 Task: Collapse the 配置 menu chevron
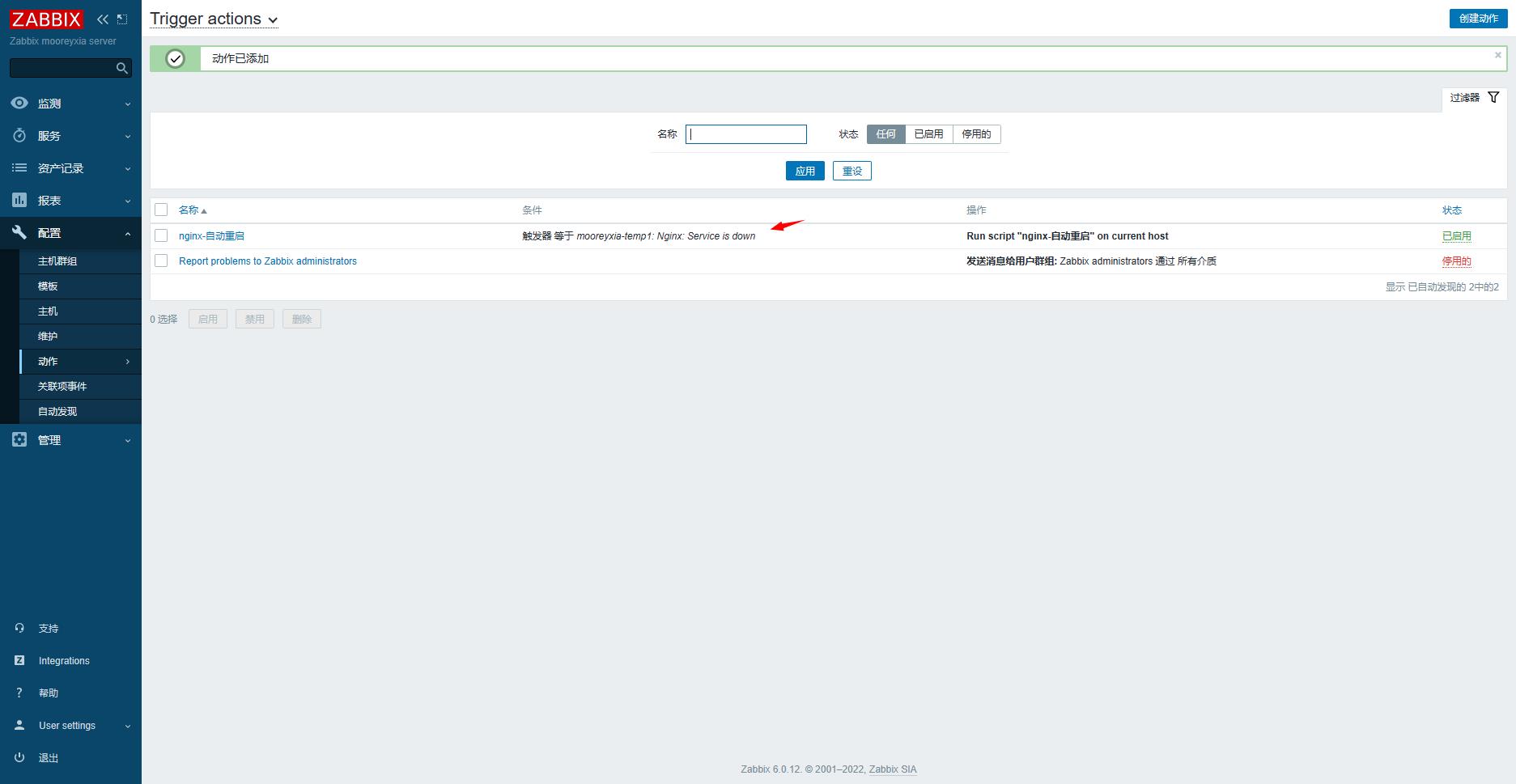127,233
